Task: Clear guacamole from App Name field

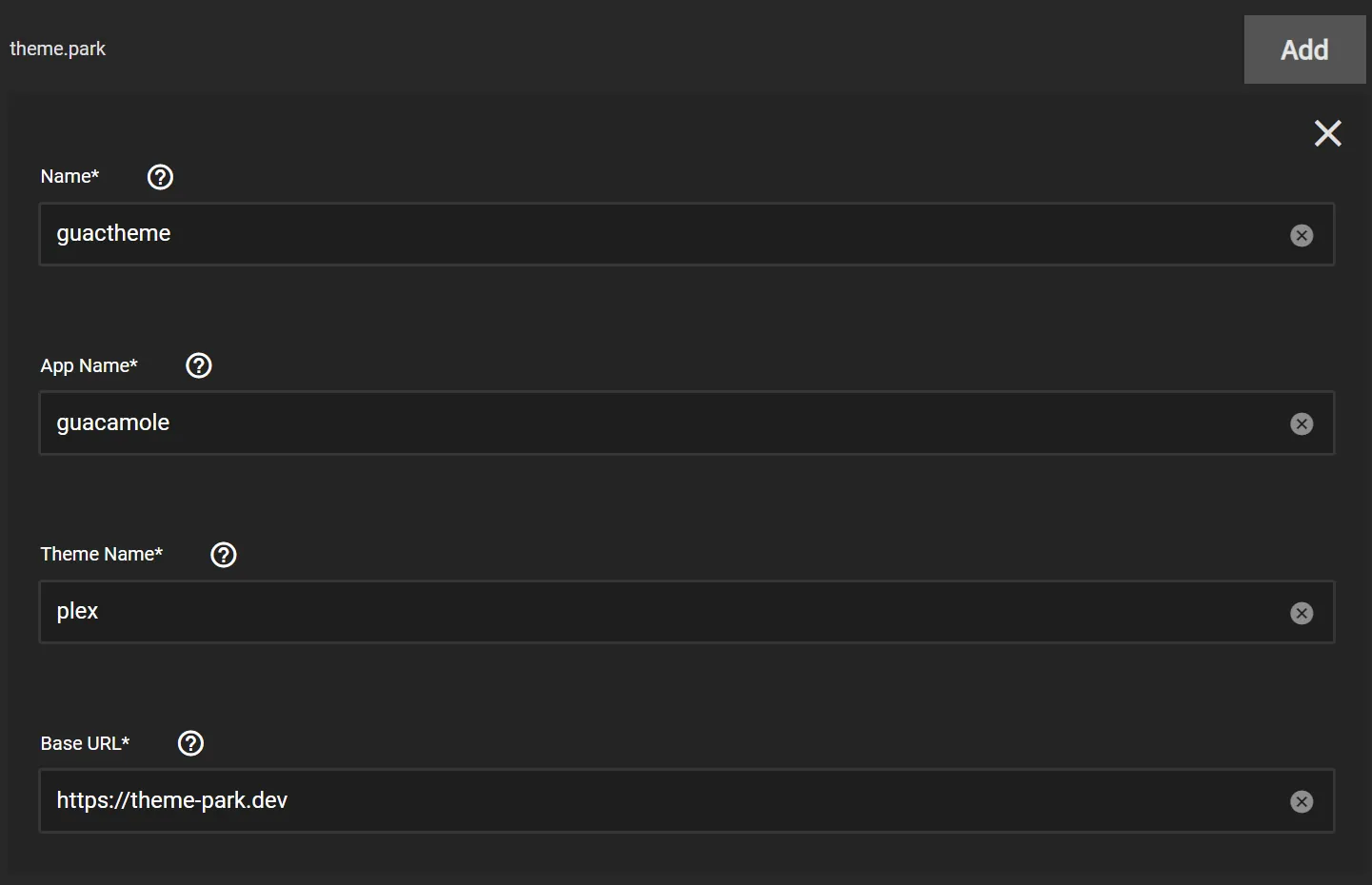Action: pyautogui.click(x=1302, y=424)
